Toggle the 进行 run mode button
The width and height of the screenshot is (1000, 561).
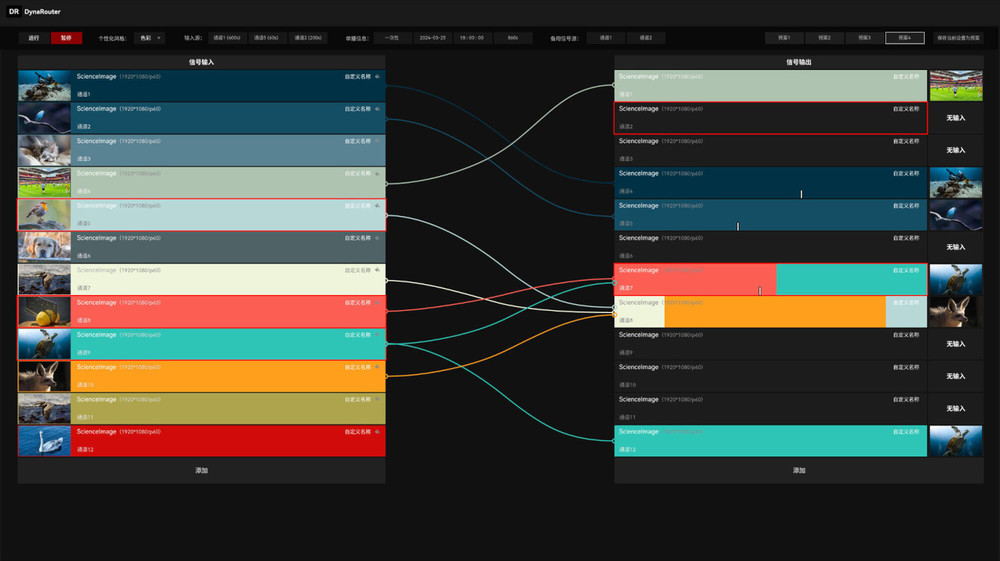click(x=34, y=38)
